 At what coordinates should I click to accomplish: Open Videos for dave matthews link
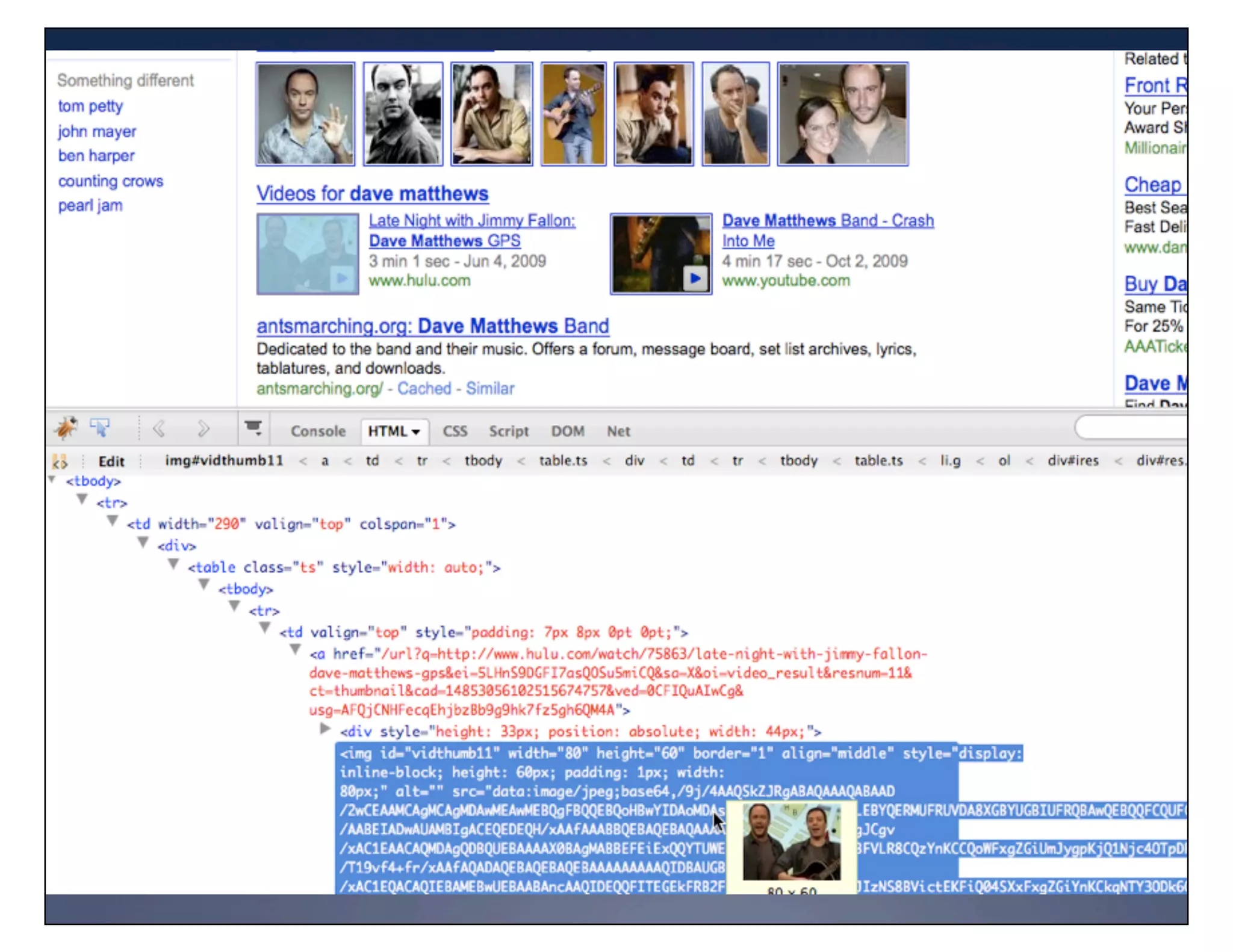(x=372, y=194)
